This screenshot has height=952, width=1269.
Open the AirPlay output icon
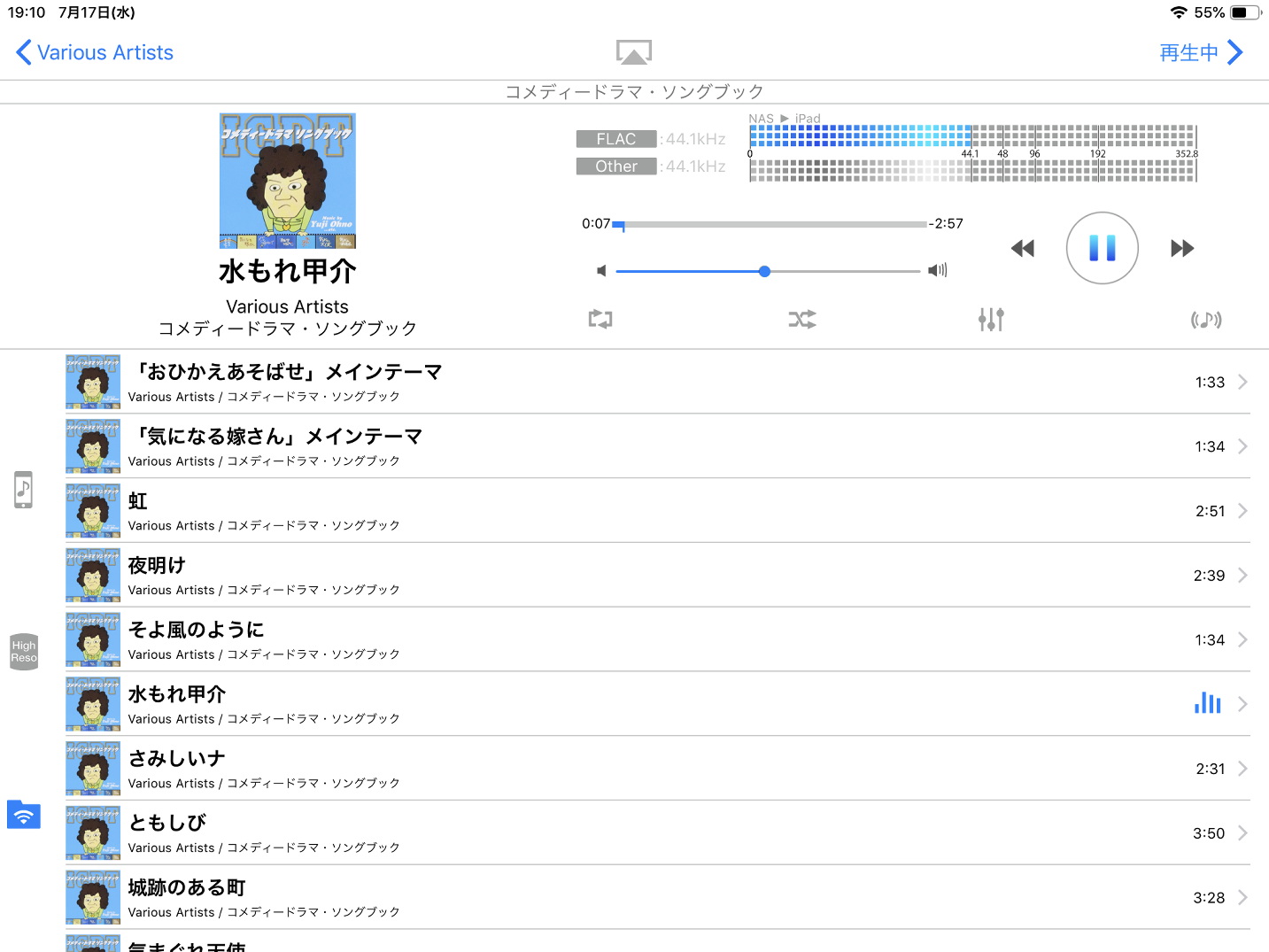[x=633, y=52]
